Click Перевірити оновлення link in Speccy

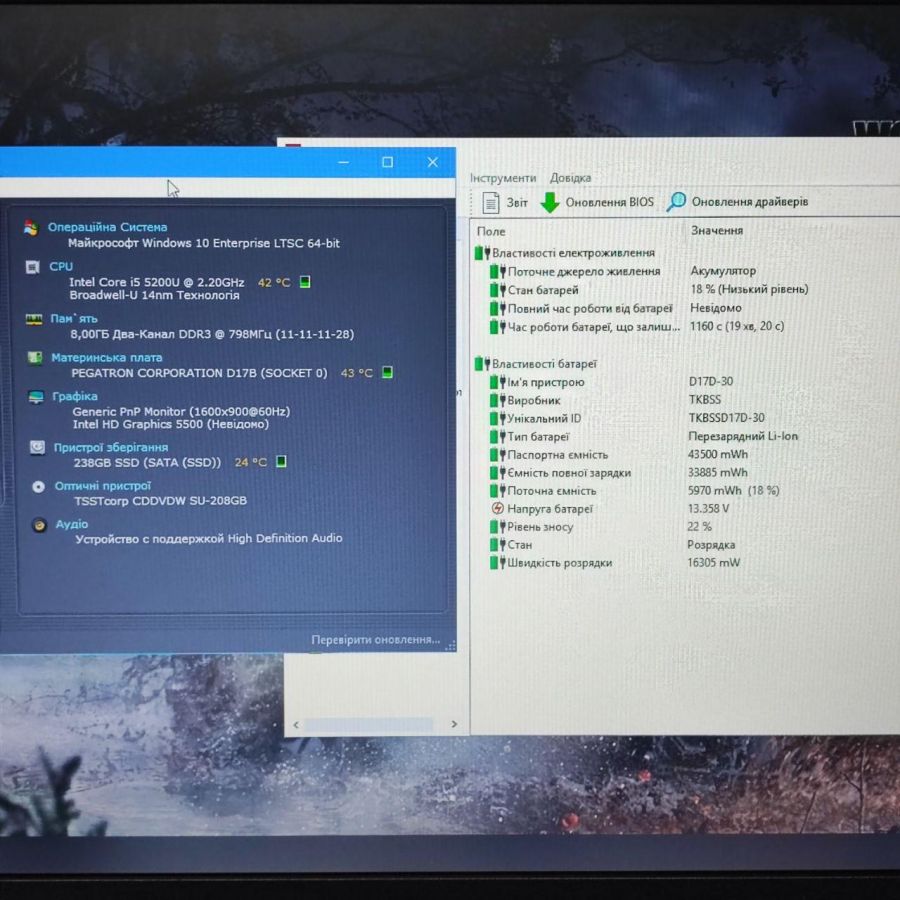[x=375, y=639]
